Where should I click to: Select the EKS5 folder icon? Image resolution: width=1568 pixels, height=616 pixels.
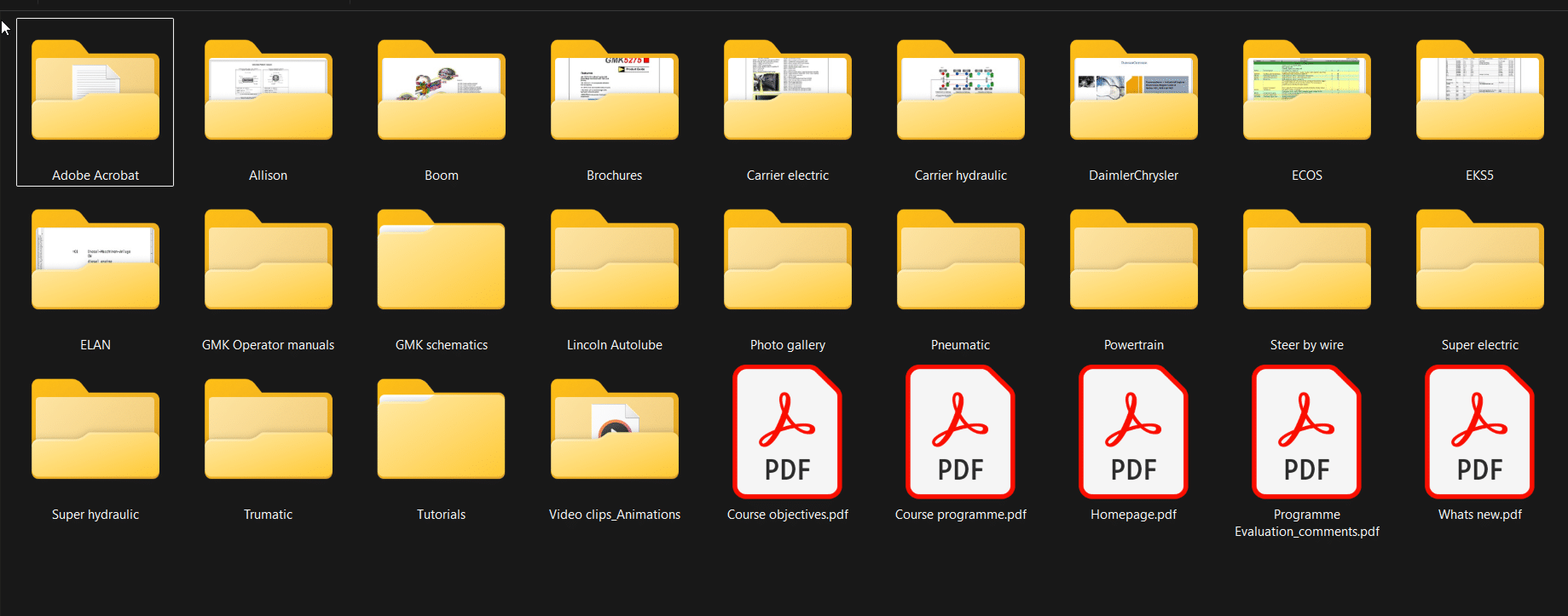1480,89
